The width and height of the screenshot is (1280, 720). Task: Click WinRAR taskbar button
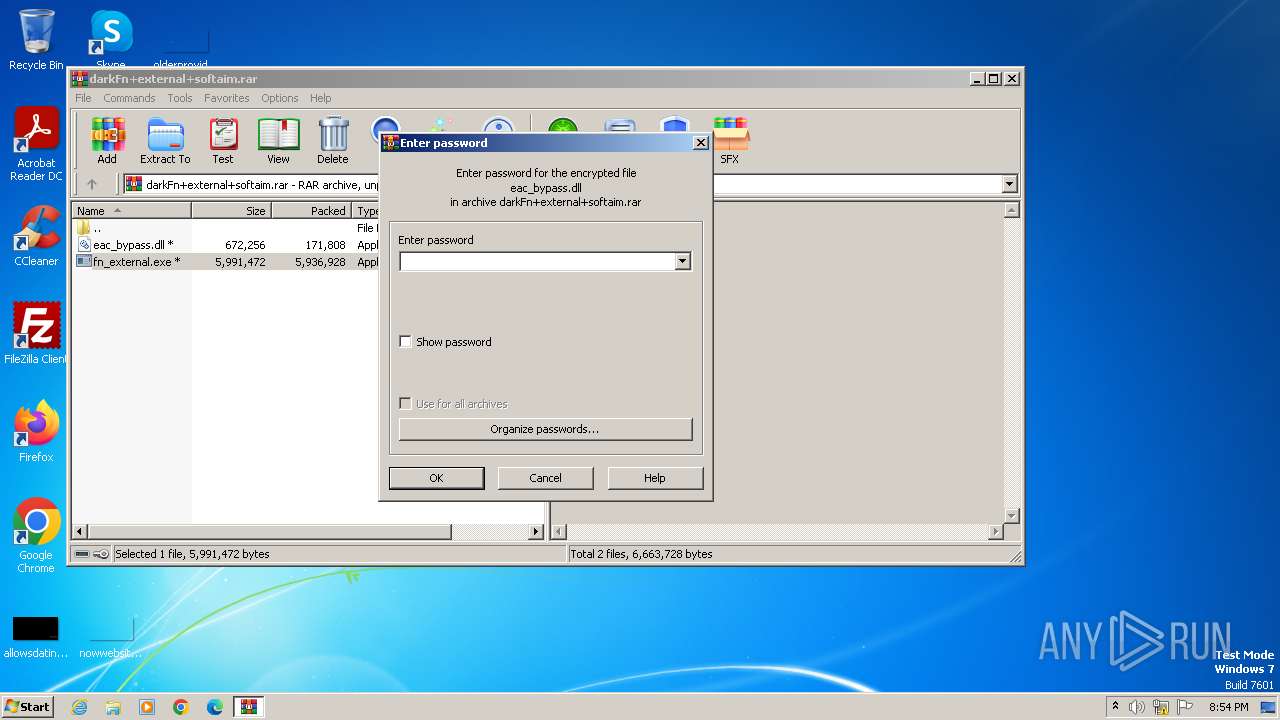point(249,707)
